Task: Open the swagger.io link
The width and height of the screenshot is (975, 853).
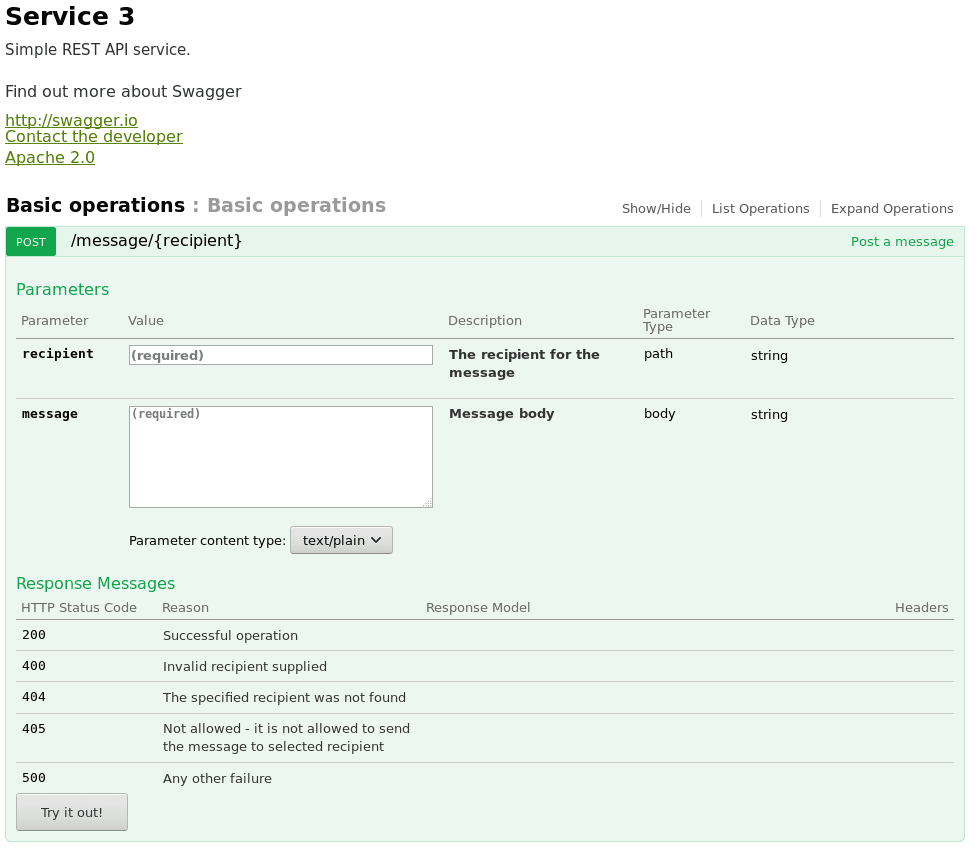Action: tap(71, 121)
